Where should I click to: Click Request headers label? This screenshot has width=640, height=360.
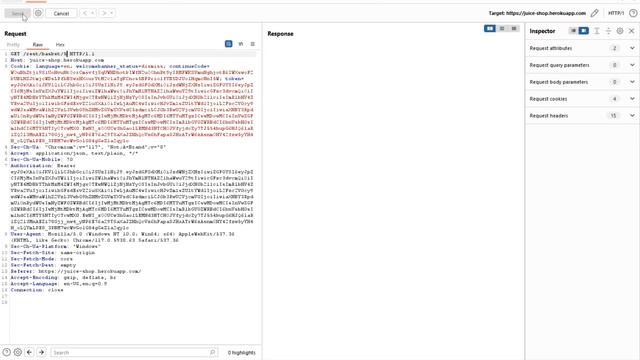click(x=549, y=116)
